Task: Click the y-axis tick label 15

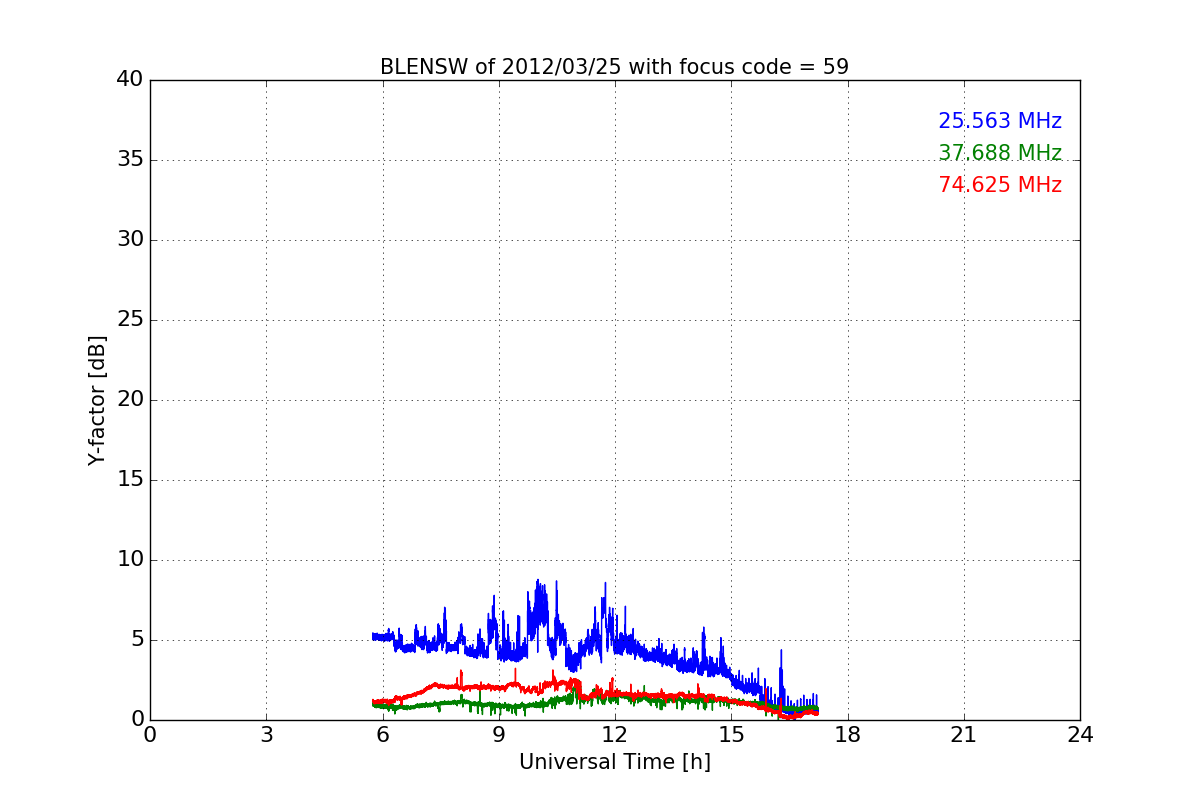Action: (x=130, y=480)
